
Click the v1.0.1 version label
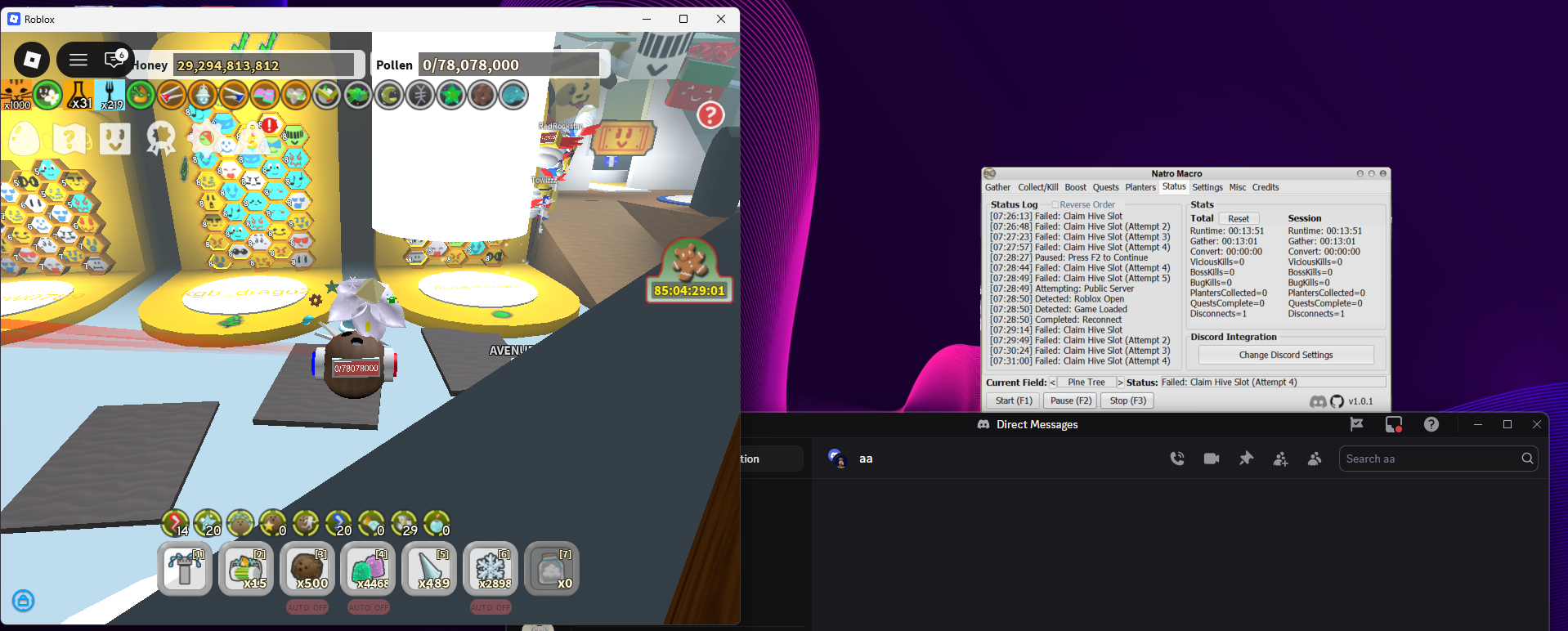coord(1361,401)
